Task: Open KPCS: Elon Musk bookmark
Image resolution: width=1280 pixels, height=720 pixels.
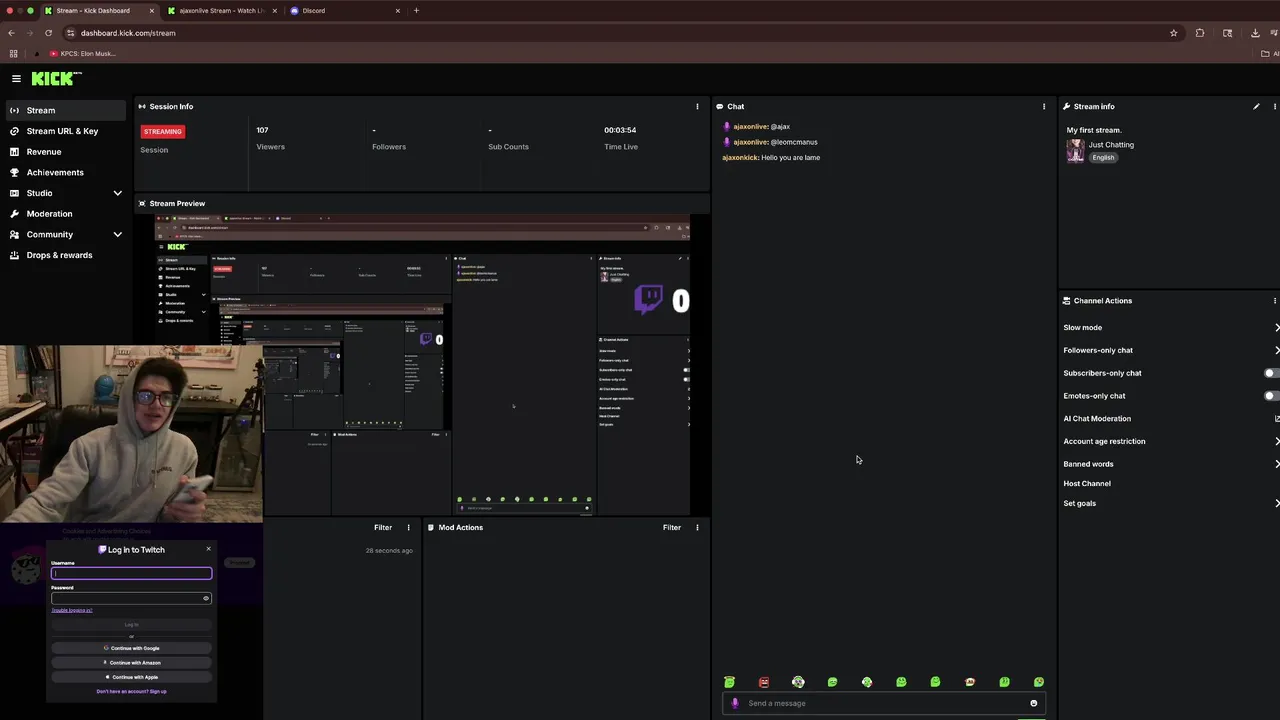Action: pyautogui.click(x=83, y=53)
